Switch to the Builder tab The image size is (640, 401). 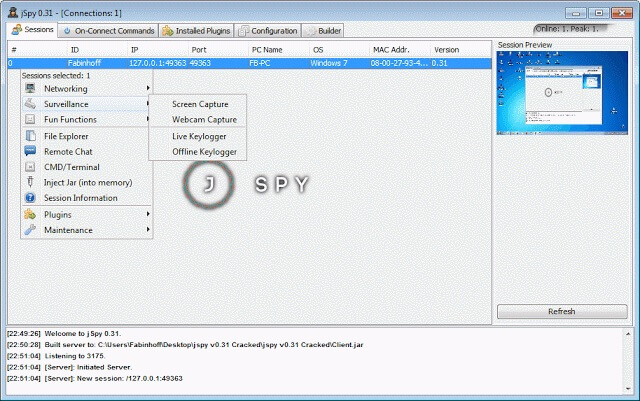(323, 31)
